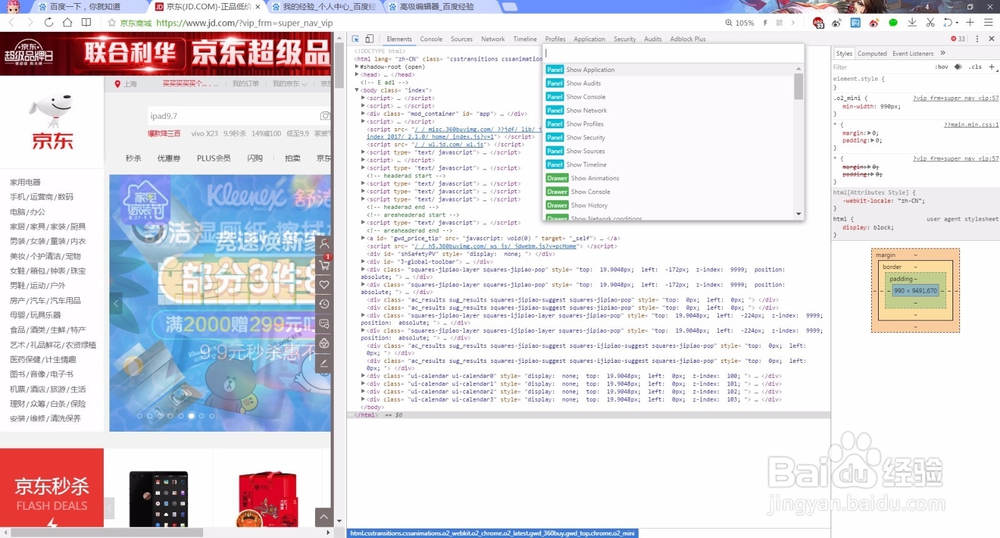Choose Show Application in command menu

(x=670, y=69)
